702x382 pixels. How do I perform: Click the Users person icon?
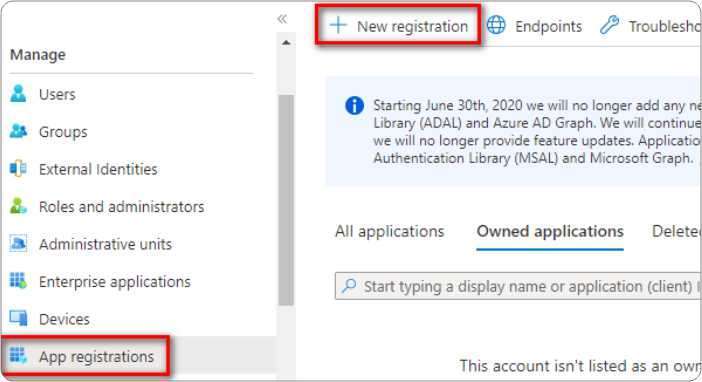coord(18,94)
